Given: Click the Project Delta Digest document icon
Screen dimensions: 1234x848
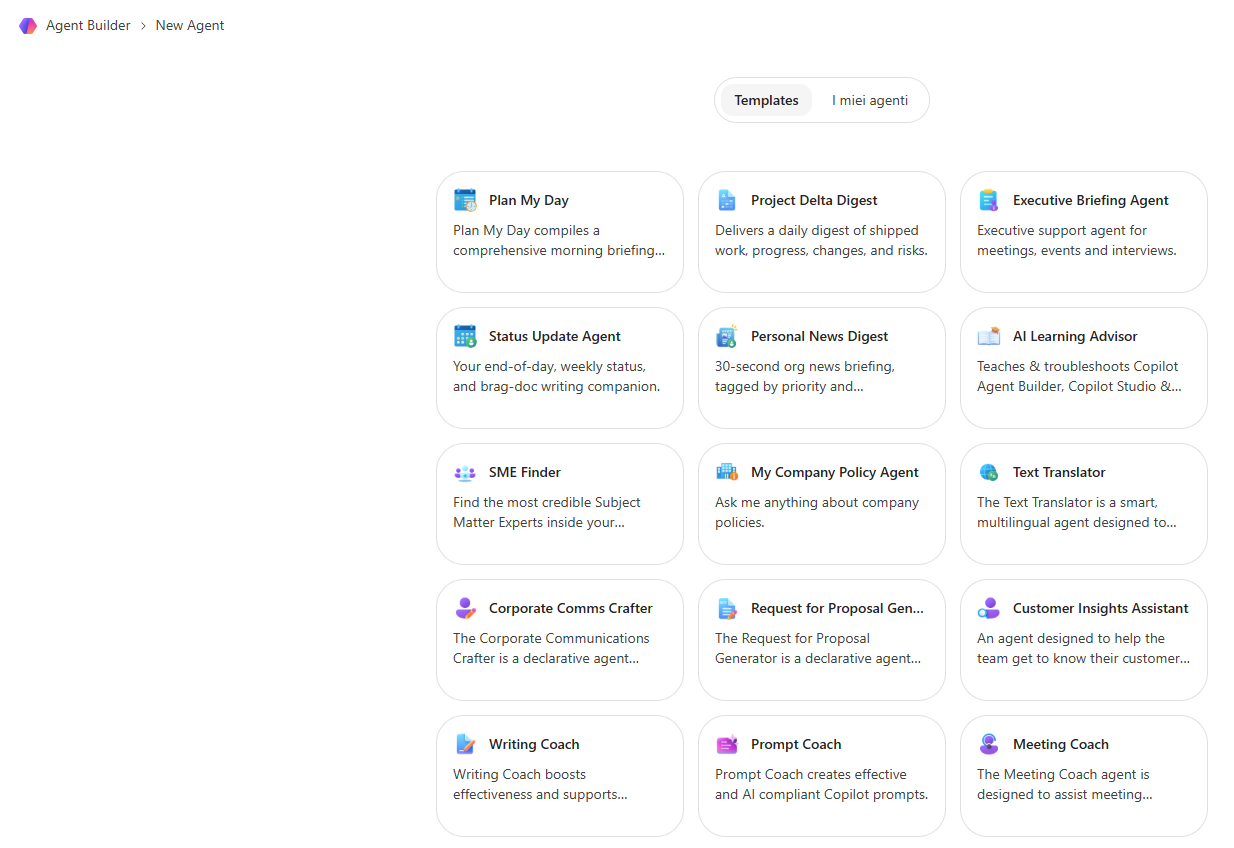Looking at the screenshot, I should tap(727, 200).
